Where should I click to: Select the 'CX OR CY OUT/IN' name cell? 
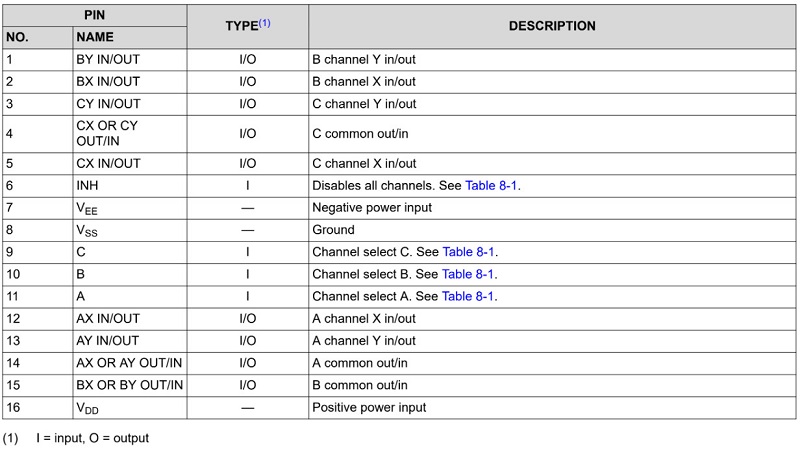click(x=130, y=134)
